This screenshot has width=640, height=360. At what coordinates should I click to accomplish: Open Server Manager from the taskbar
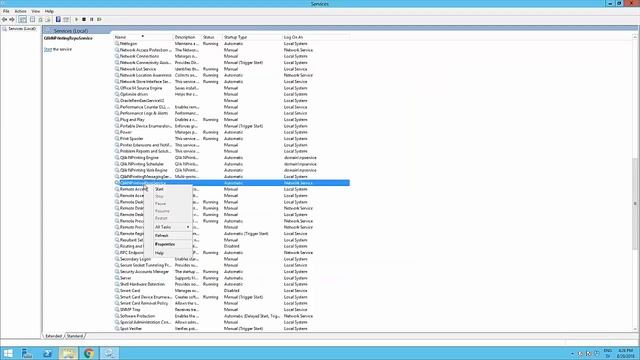click(27, 353)
